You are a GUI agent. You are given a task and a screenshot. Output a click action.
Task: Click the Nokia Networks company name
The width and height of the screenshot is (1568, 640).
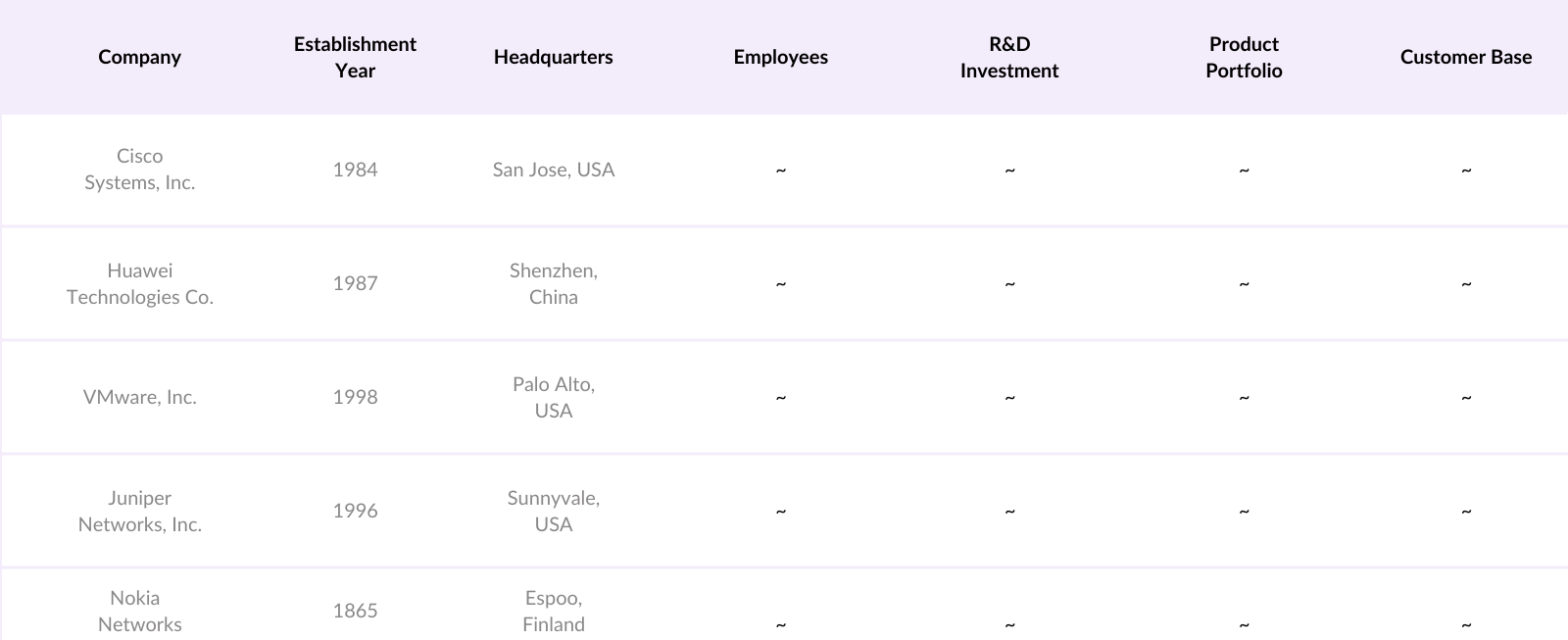(139, 611)
